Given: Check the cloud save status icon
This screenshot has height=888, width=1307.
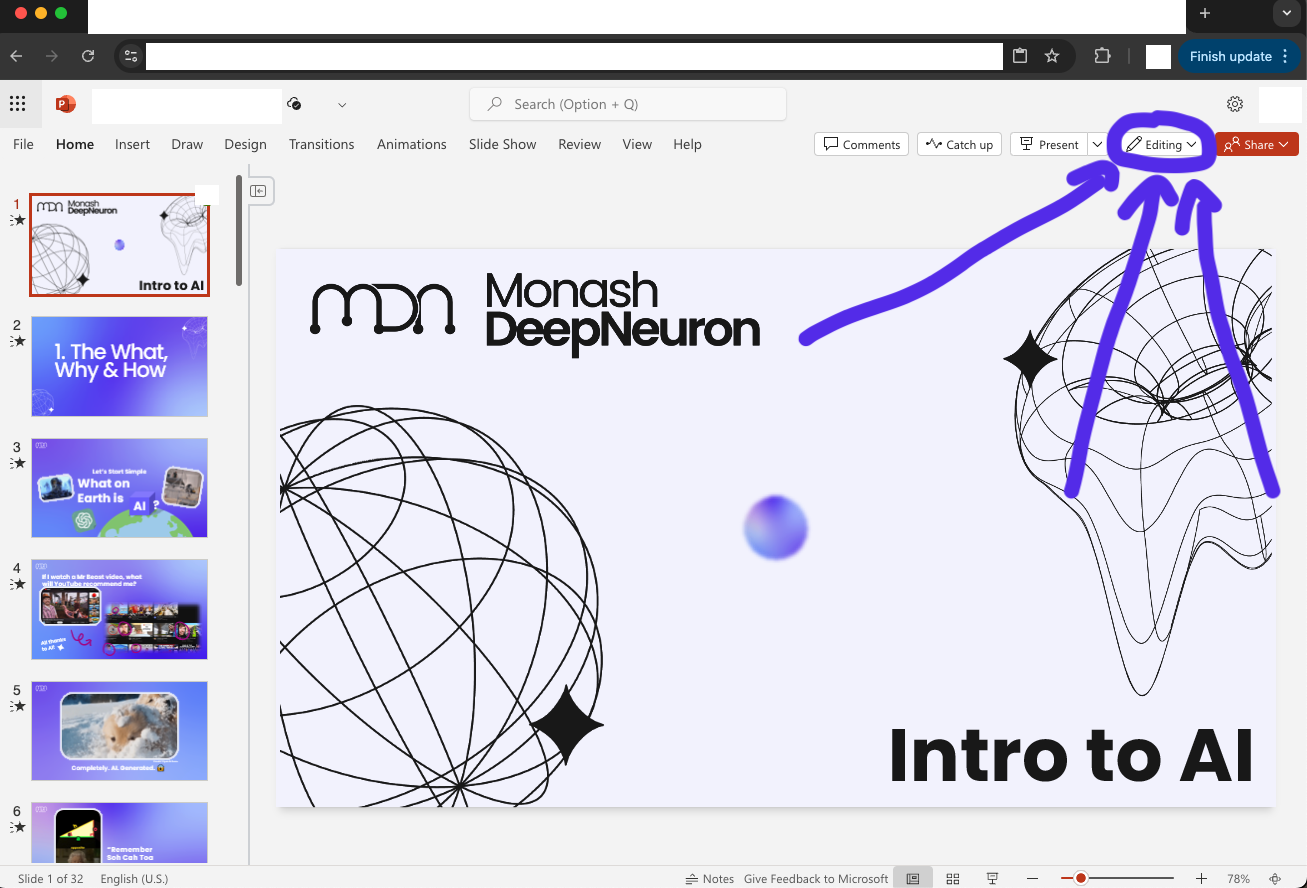Looking at the screenshot, I should [x=294, y=104].
